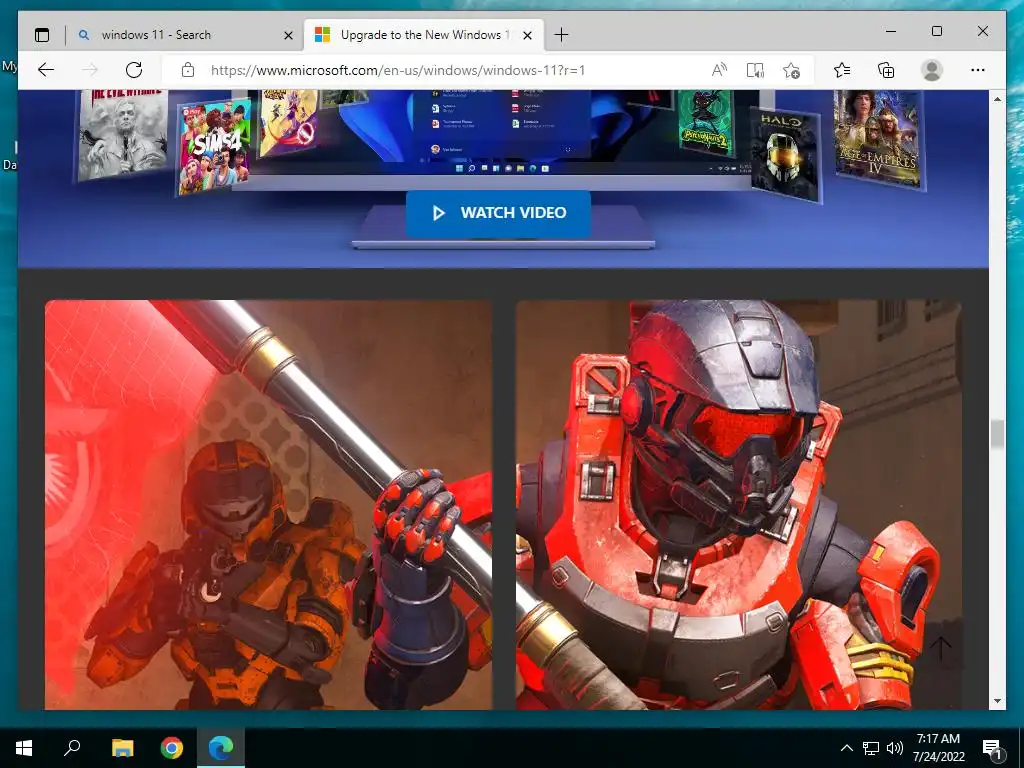This screenshot has width=1024, height=768.
Task: Open Edge Settings and more menu
Action: (x=978, y=70)
